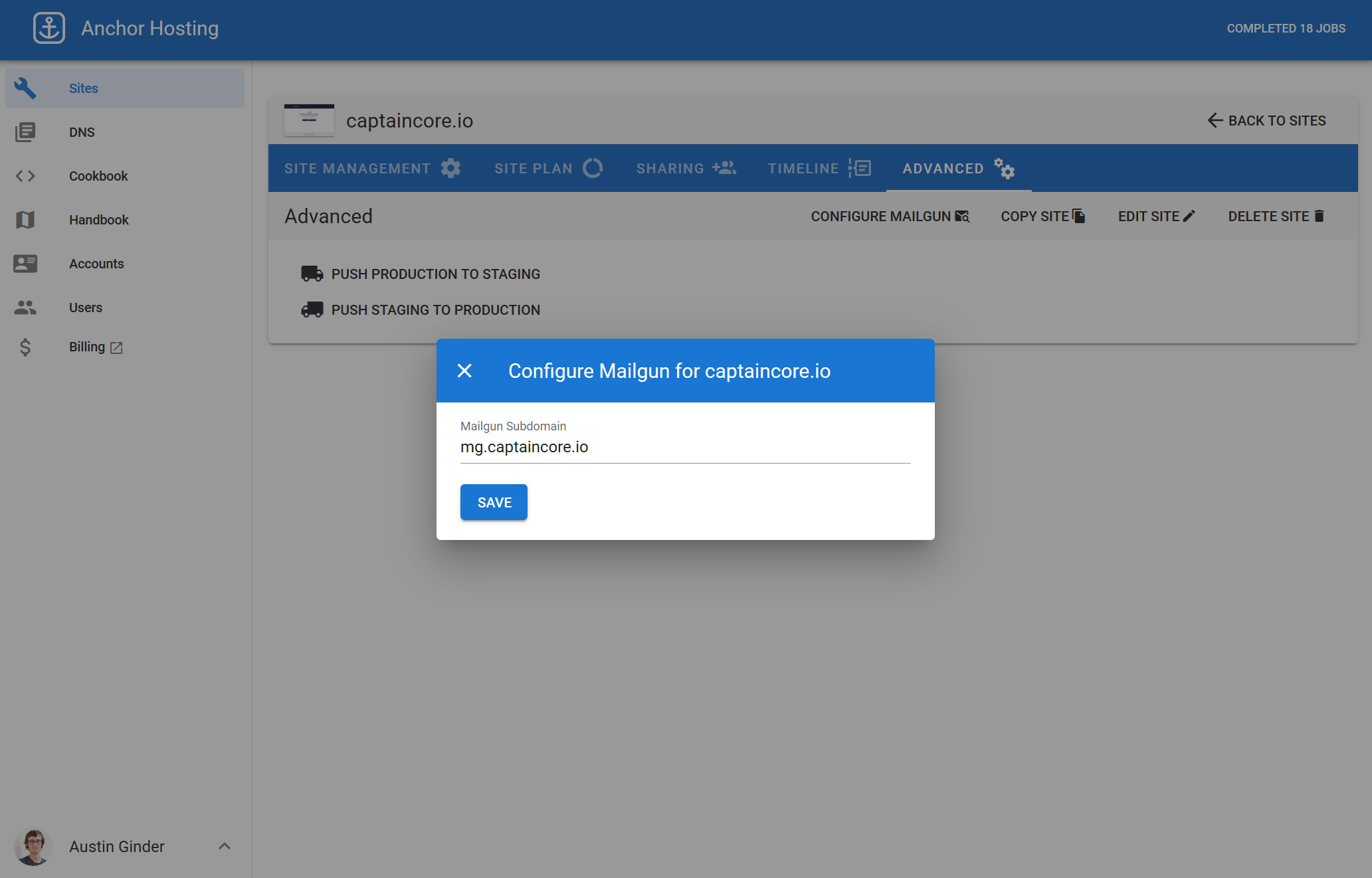
Task: Click the Site Plan donut icon
Action: (x=593, y=168)
